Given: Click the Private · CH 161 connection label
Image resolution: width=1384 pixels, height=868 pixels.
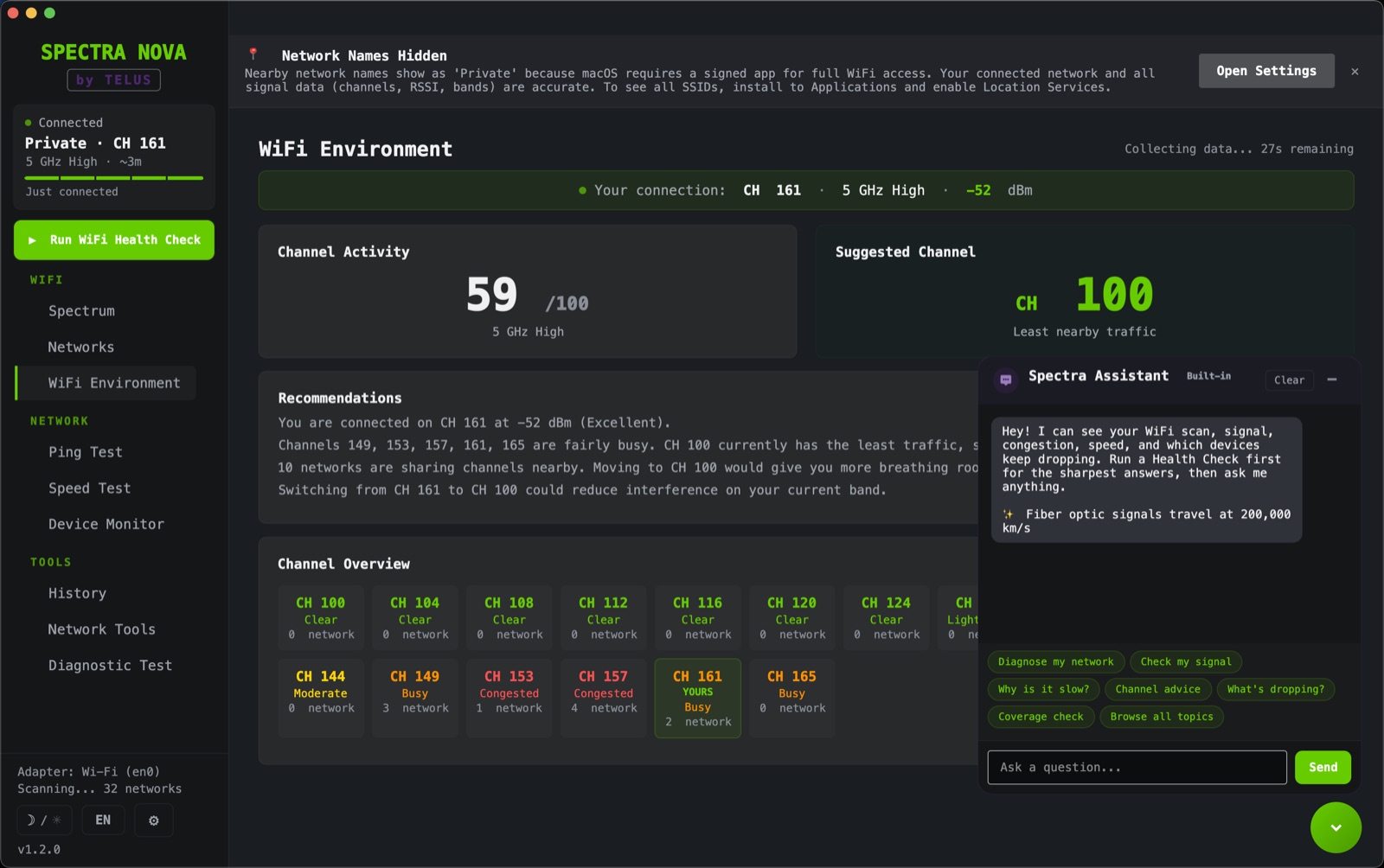Looking at the screenshot, I should click(95, 144).
